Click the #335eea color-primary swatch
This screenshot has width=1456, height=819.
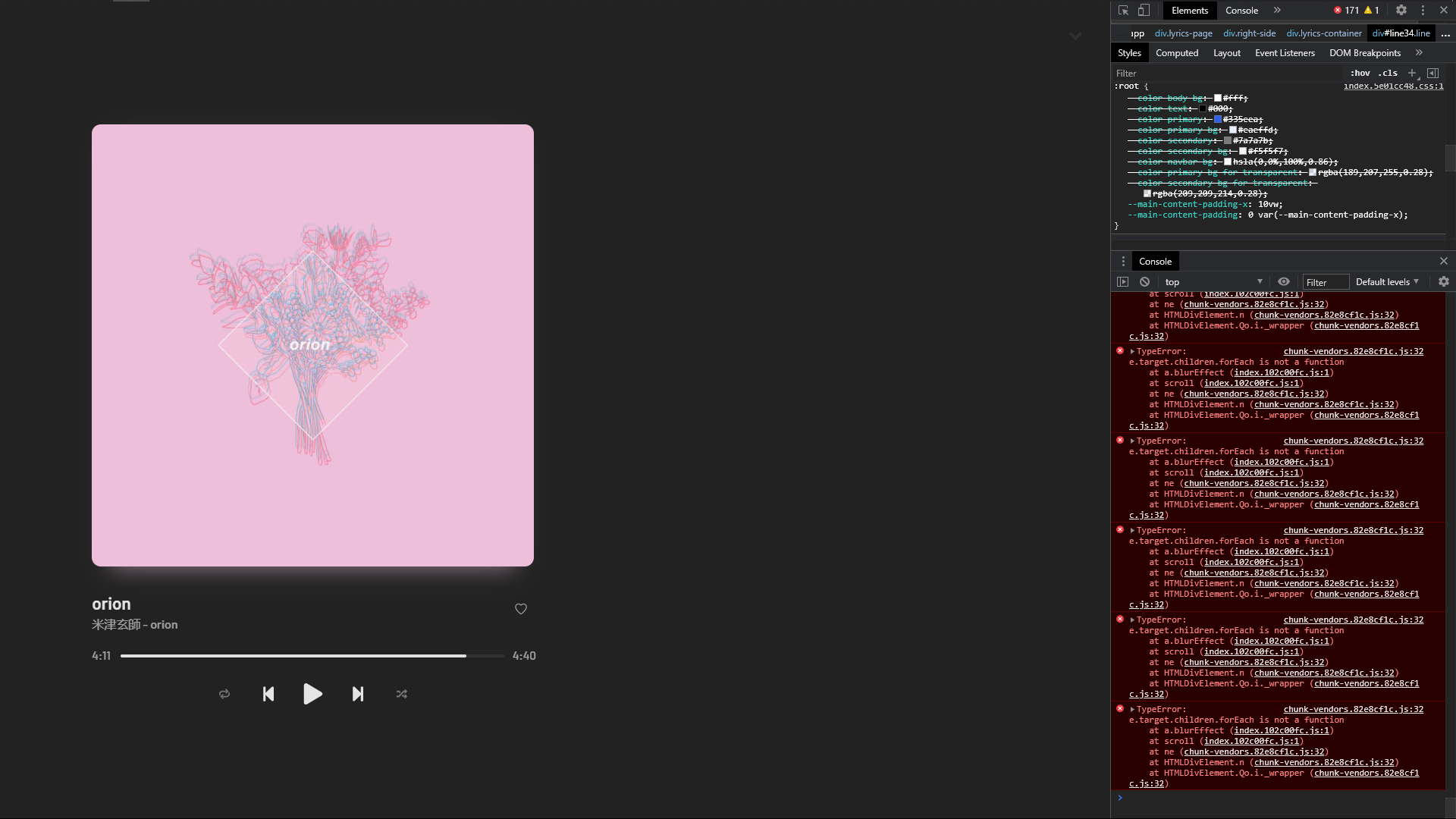pos(1217,120)
